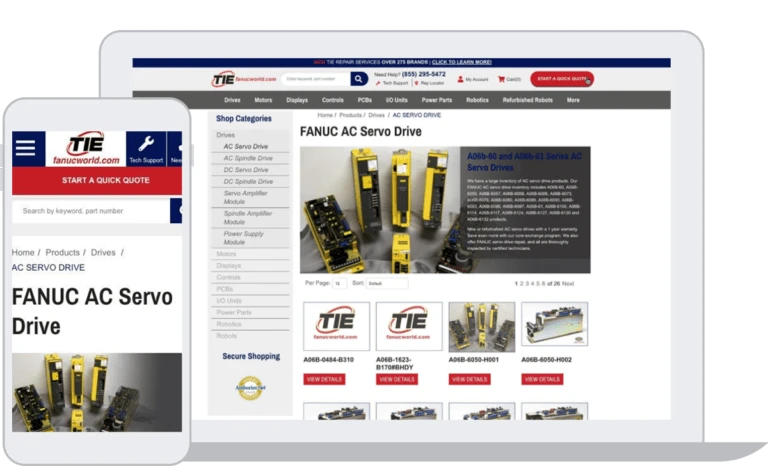Click the TIE fanucworld logo in desktop header
This screenshot has width=768, height=466.
pyautogui.click(x=236, y=78)
